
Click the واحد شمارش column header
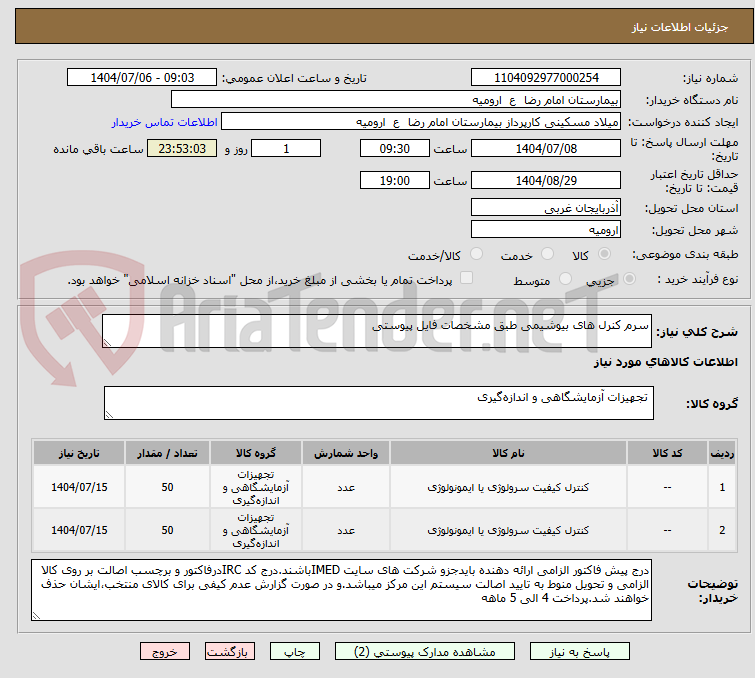coord(346,453)
